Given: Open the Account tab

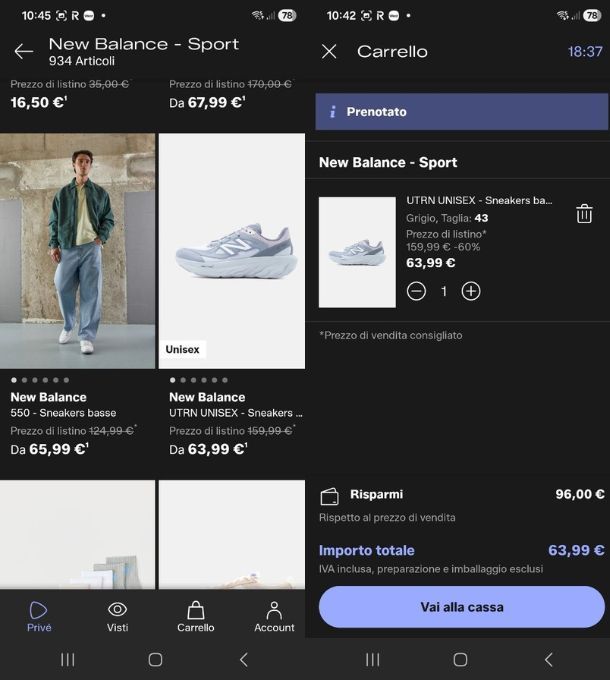Looking at the screenshot, I should (274, 616).
